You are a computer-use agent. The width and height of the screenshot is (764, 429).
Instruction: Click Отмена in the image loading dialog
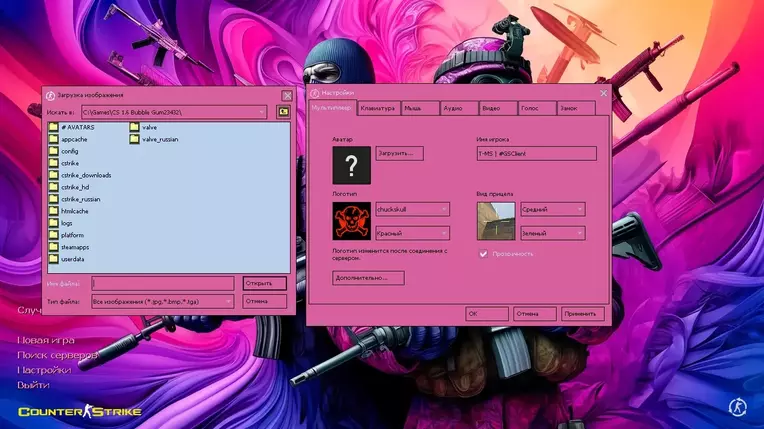[x=265, y=301]
